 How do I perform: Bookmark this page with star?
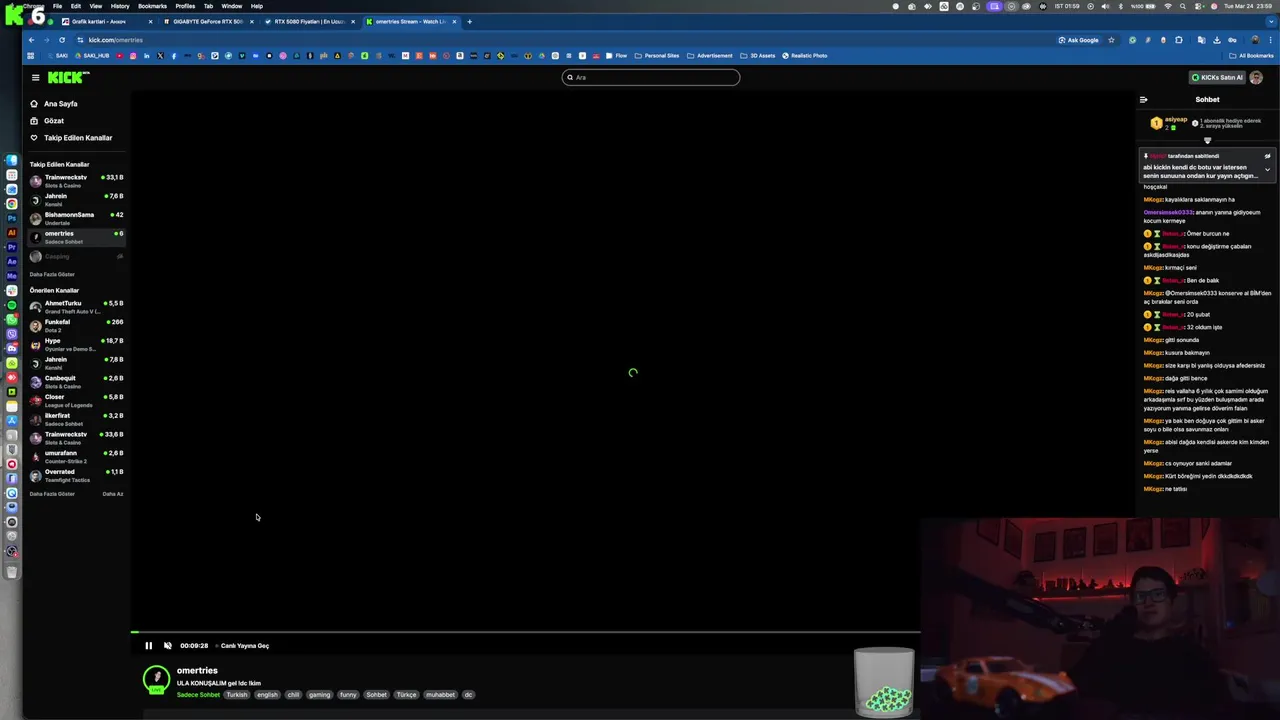click(x=1111, y=40)
